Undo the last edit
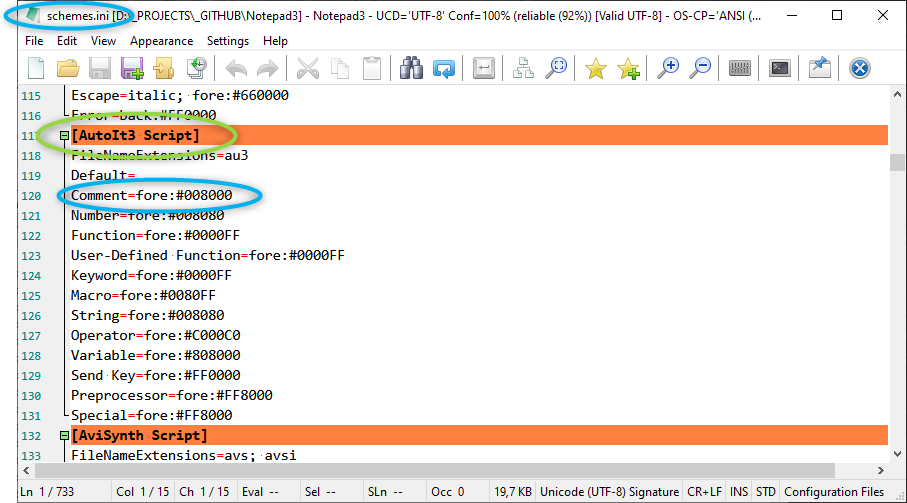This screenshot has width=907, height=503. pyautogui.click(x=235, y=68)
